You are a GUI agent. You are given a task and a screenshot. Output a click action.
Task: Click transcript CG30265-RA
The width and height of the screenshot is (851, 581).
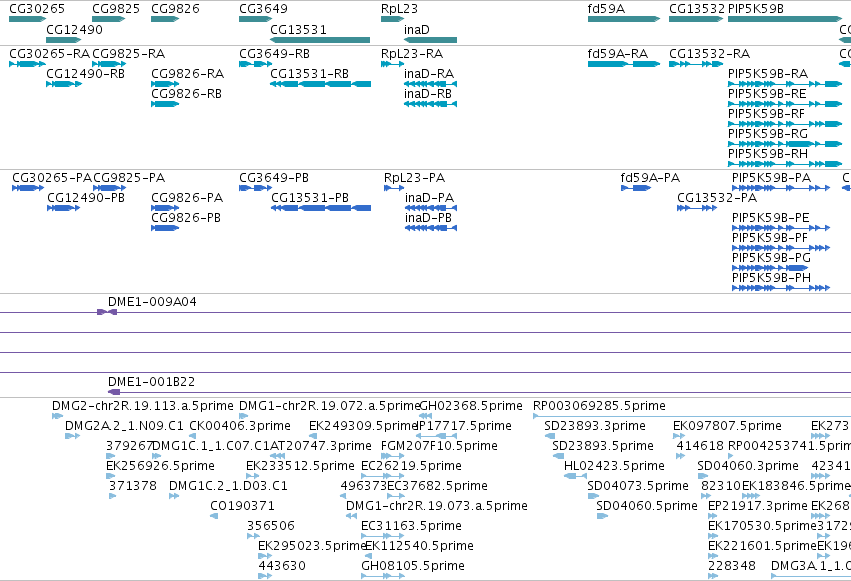coord(28,64)
